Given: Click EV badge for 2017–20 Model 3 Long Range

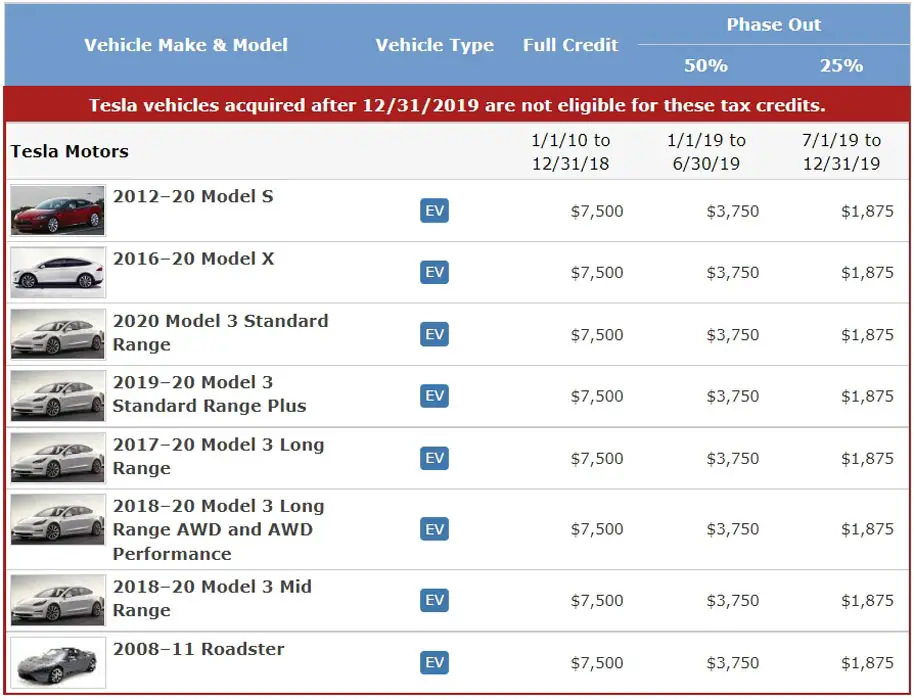Looking at the screenshot, I should click(x=434, y=458).
